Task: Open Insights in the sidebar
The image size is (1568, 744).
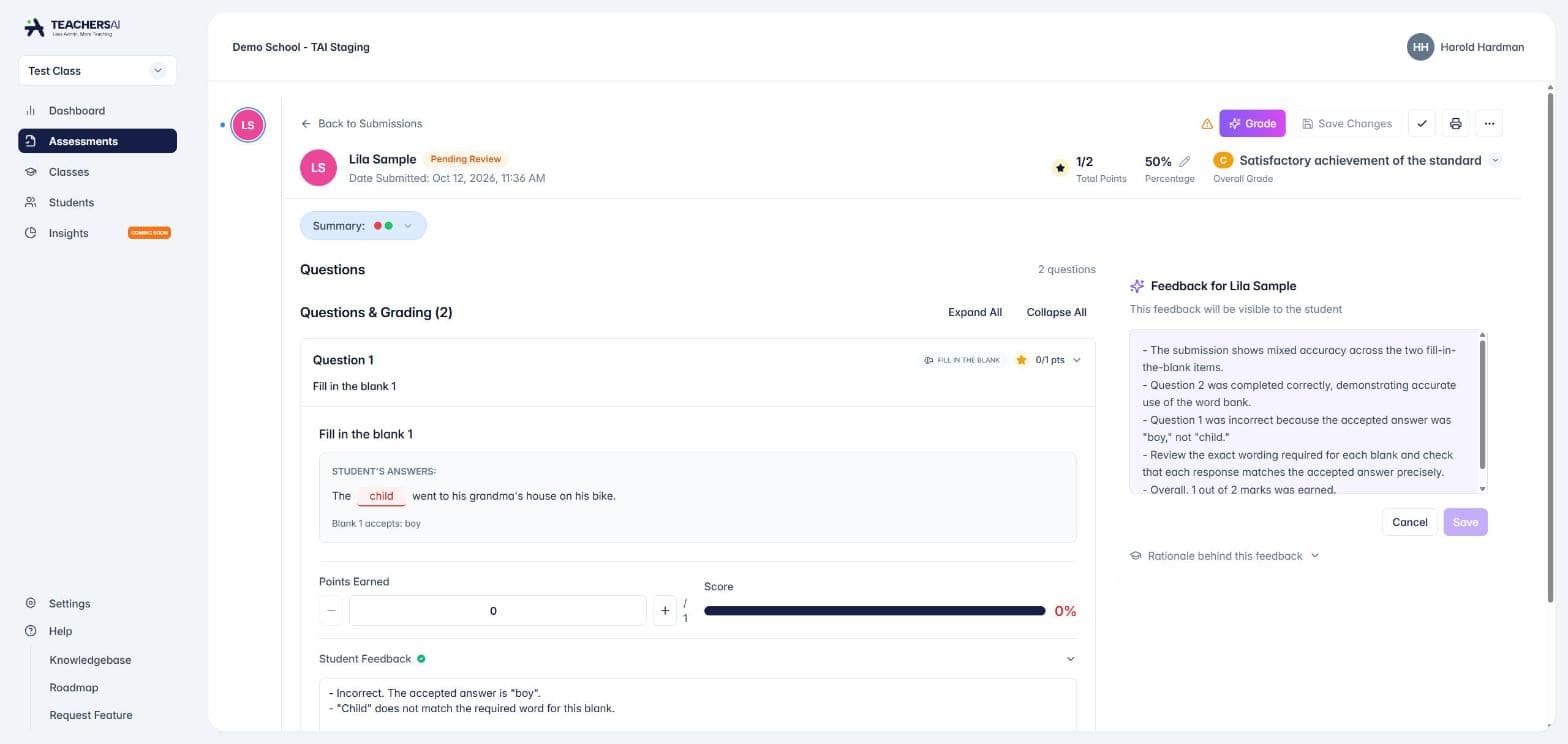Action: click(x=97, y=233)
